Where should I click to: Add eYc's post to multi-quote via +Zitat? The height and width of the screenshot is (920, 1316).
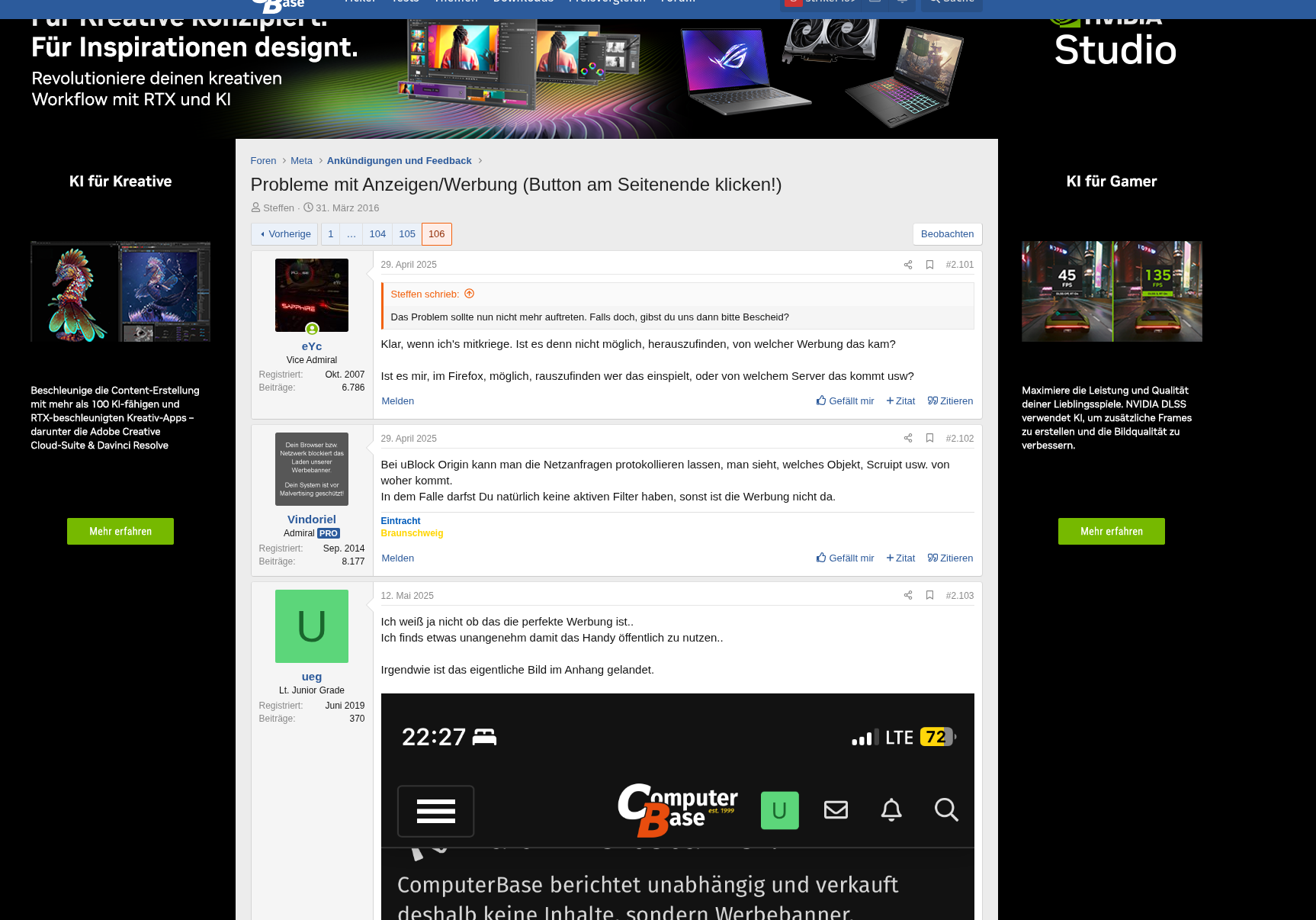coord(900,401)
